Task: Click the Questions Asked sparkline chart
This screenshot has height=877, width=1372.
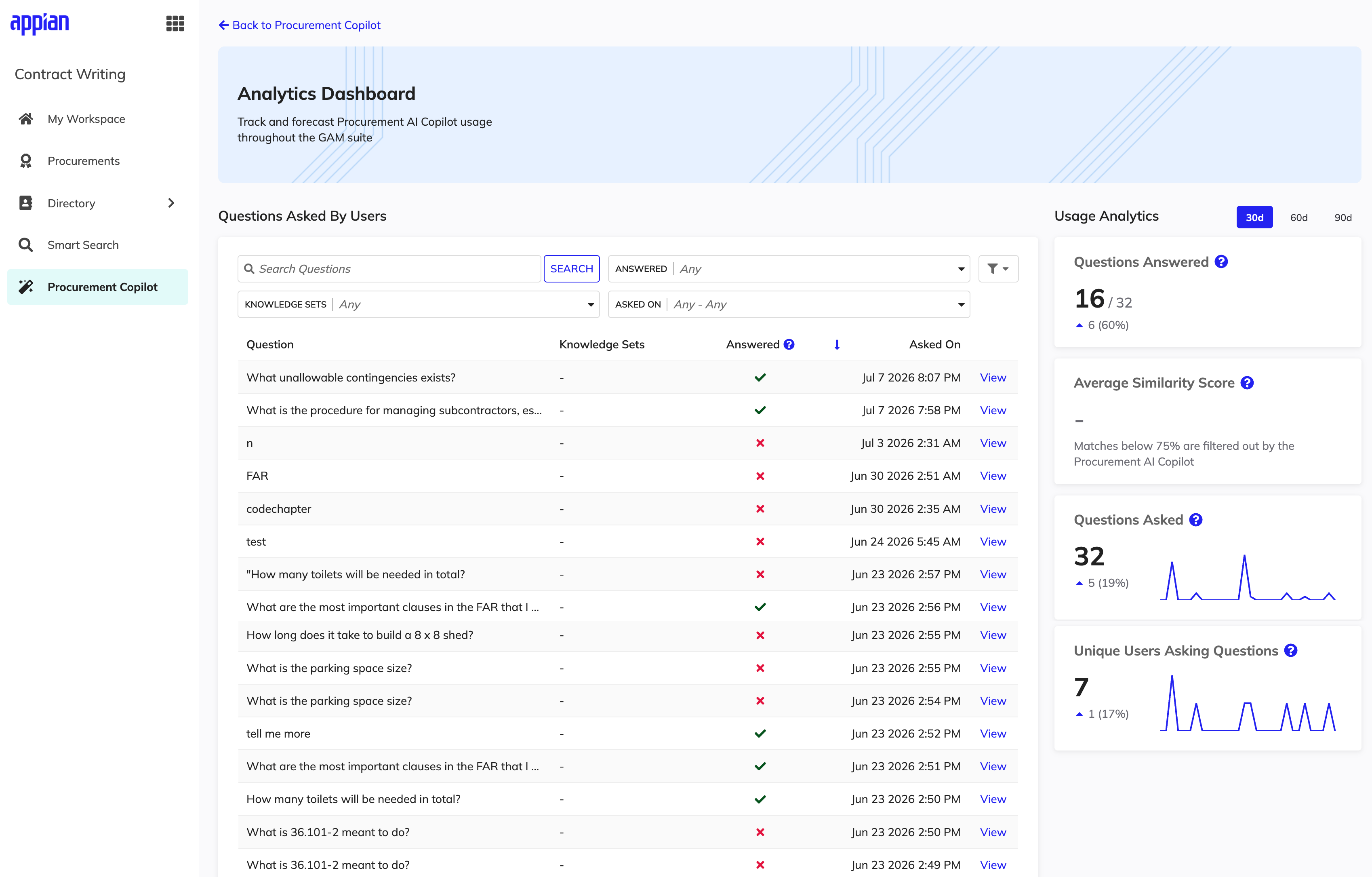Action: [x=1248, y=577]
